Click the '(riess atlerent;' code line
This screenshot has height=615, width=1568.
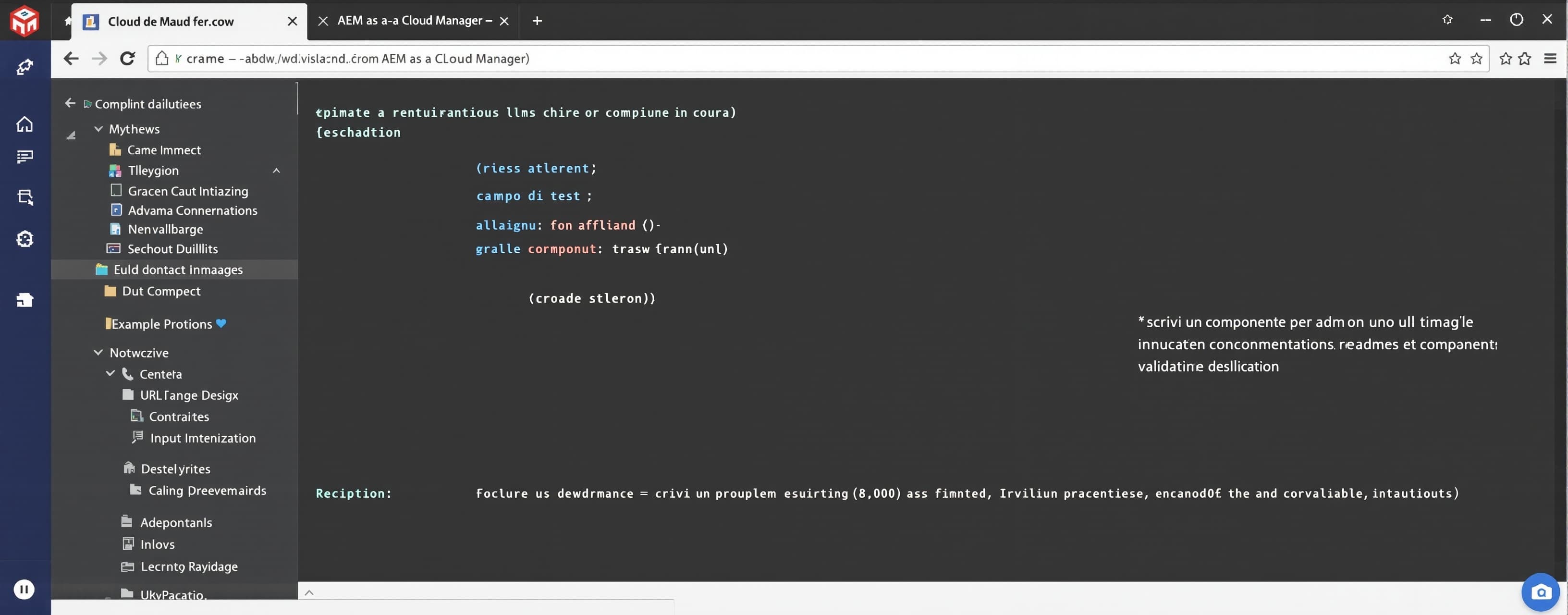click(536, 168)
